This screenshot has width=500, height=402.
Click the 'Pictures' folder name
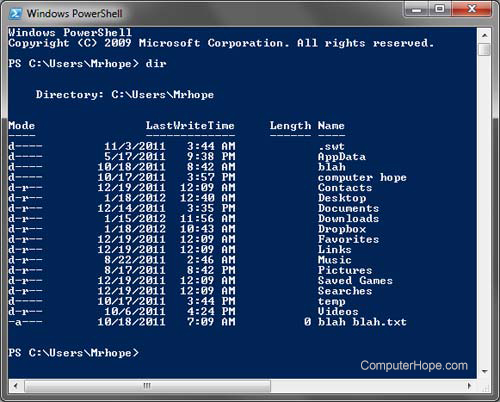[345, 270]
